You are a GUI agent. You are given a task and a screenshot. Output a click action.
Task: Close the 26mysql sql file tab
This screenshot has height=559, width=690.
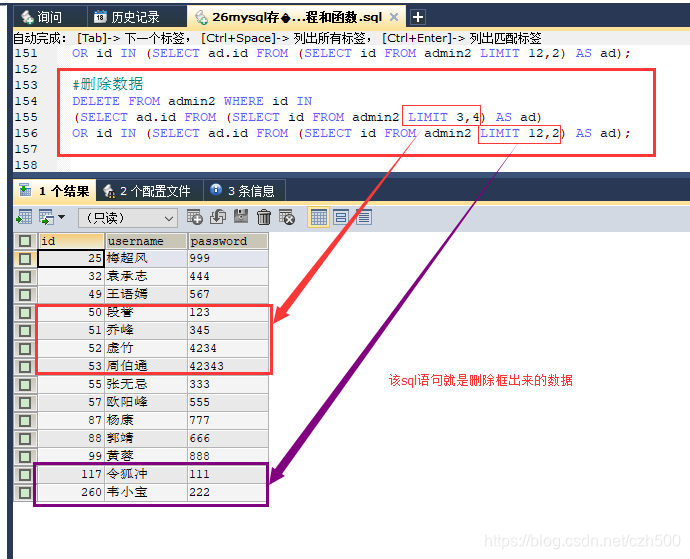[x=394, y=17]
